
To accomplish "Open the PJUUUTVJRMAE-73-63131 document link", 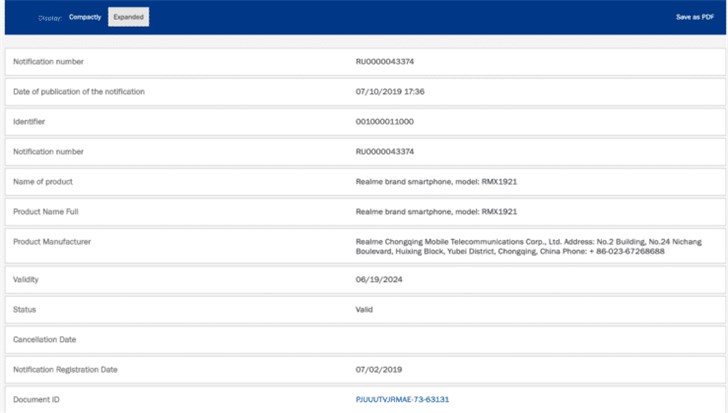I will (402, 399).
